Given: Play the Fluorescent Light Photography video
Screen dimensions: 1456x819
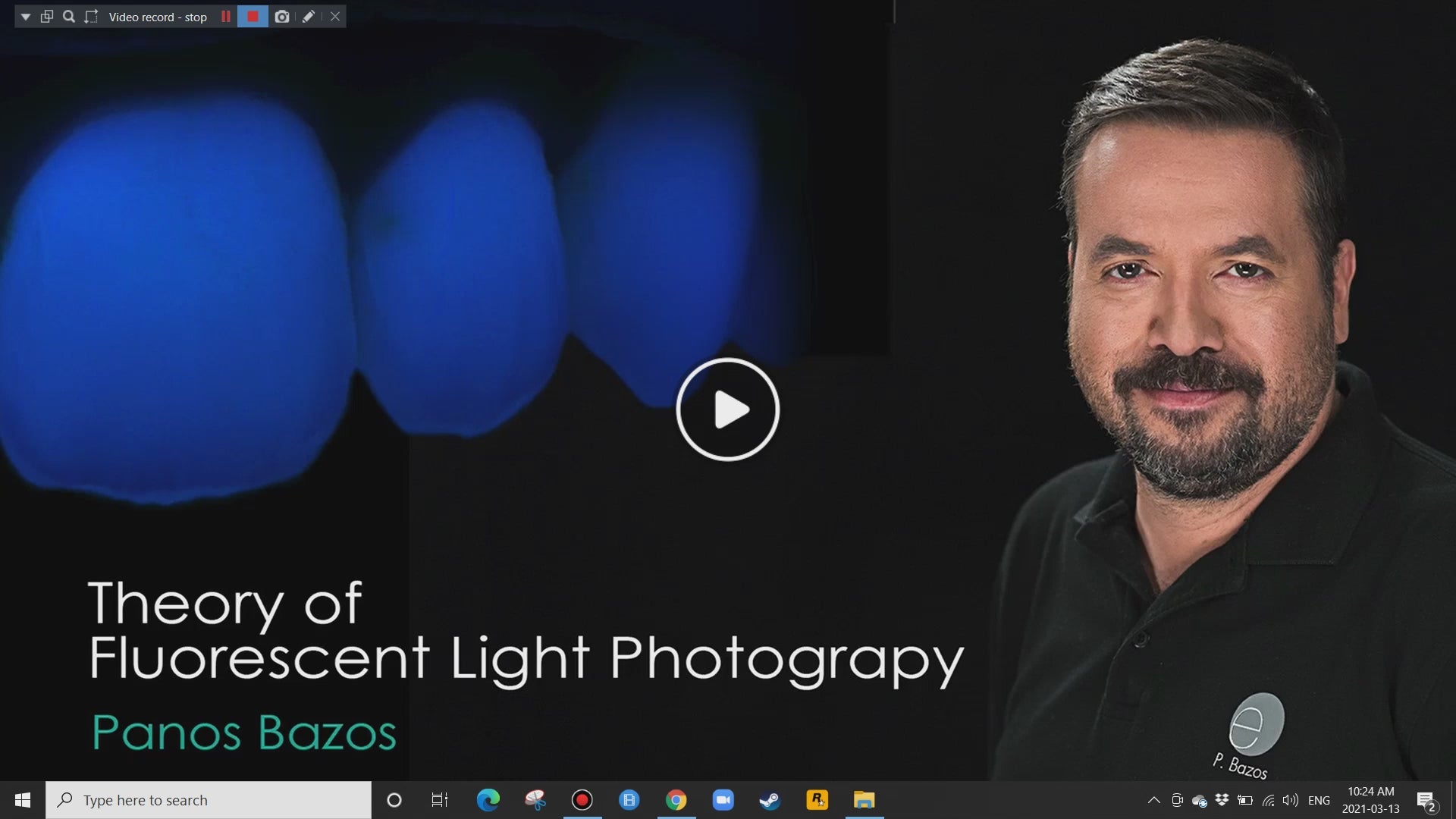Looking at the screenshot, I should pyautogui.click(x=727, y=409).
